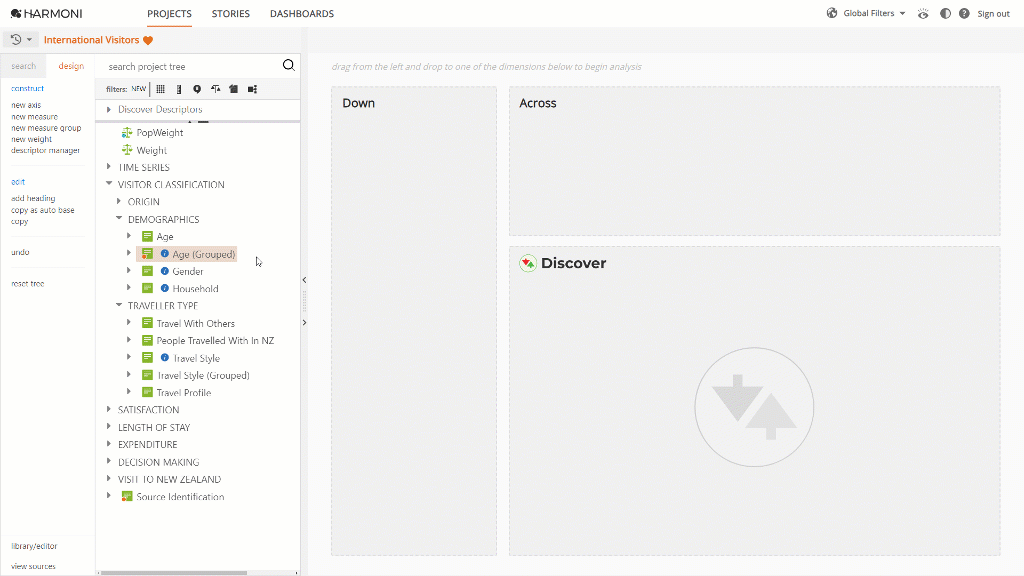
Task: Click add heading link
Action: 33,199
